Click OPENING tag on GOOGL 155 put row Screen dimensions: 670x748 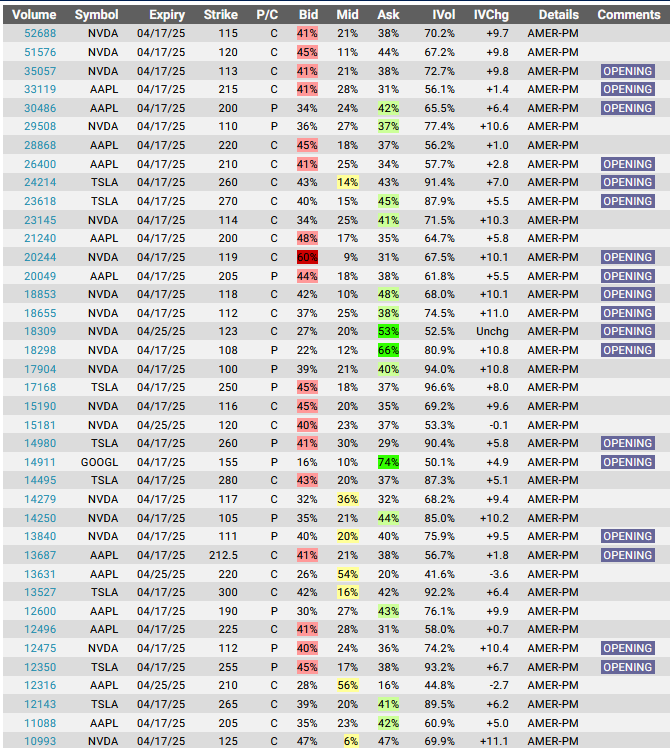tap(628, 462)
